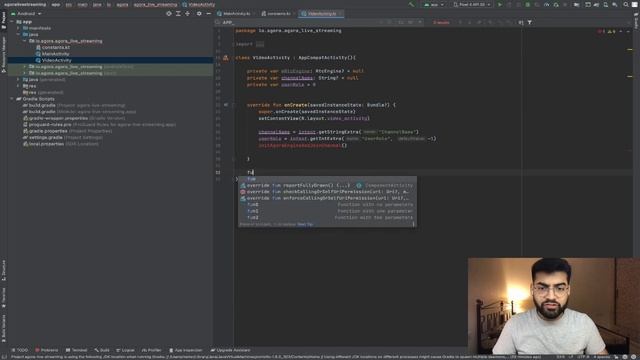Select fun1 function with one parameter template
Viewport: 640px width, 360px height.
click(327, 211)
